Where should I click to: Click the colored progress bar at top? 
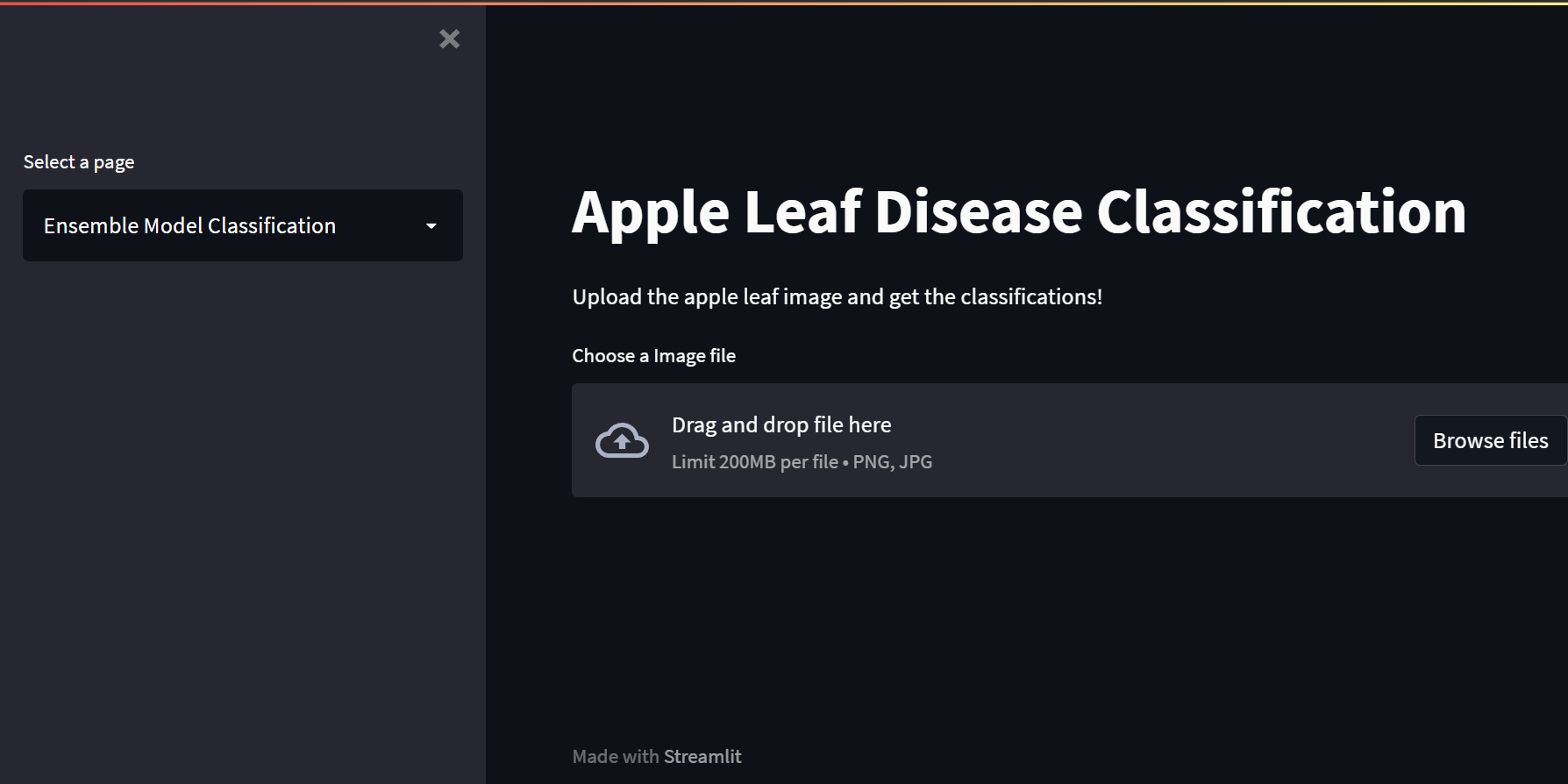click(x=784, y=2)
